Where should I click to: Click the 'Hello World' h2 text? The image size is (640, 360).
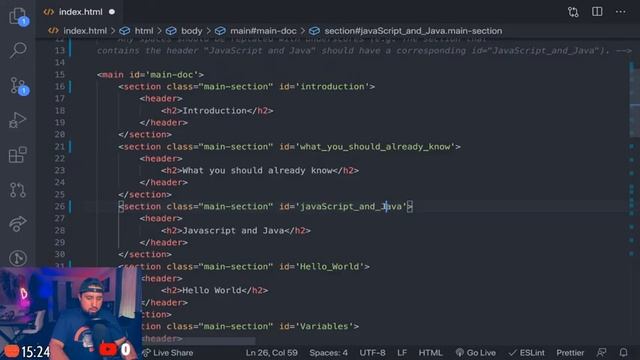(x=212, y=291)
